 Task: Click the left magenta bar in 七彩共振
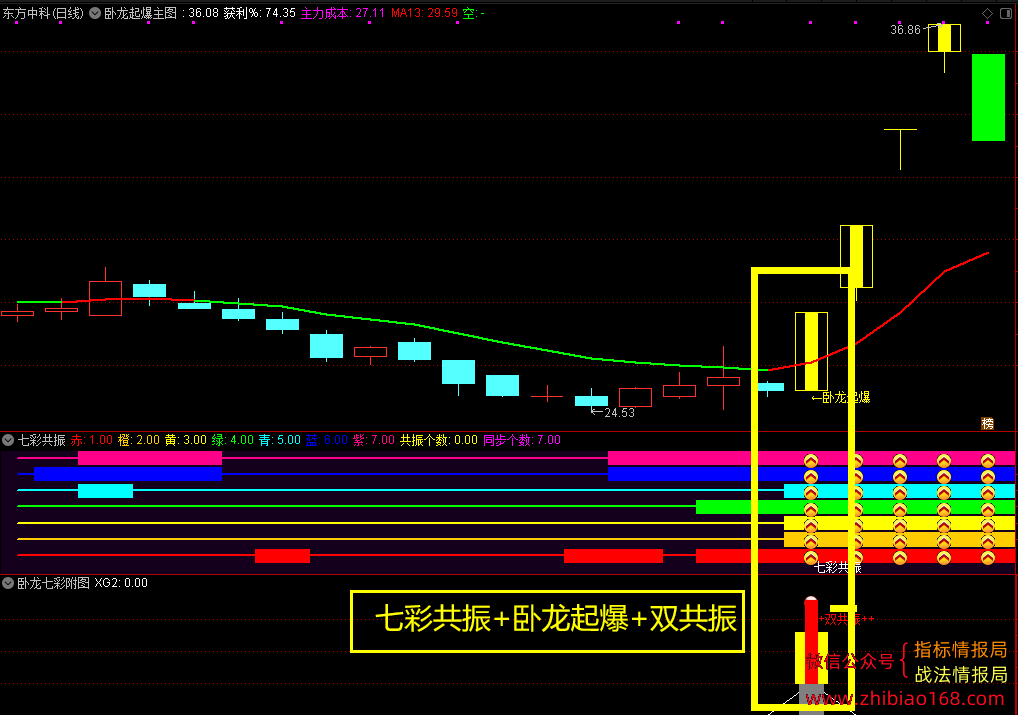(149, 458)
